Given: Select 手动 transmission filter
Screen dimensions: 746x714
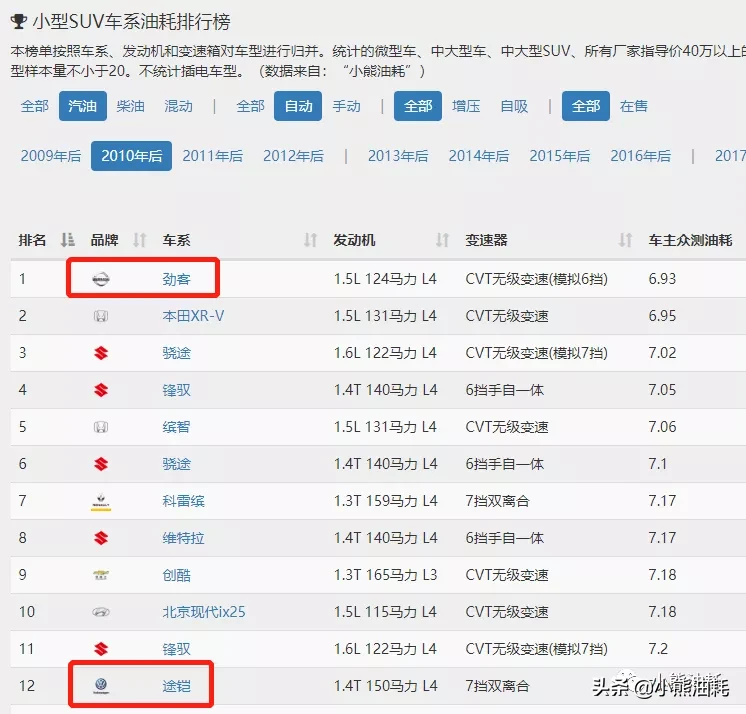Looking at the screenshot, I should (x=346, y=106).
